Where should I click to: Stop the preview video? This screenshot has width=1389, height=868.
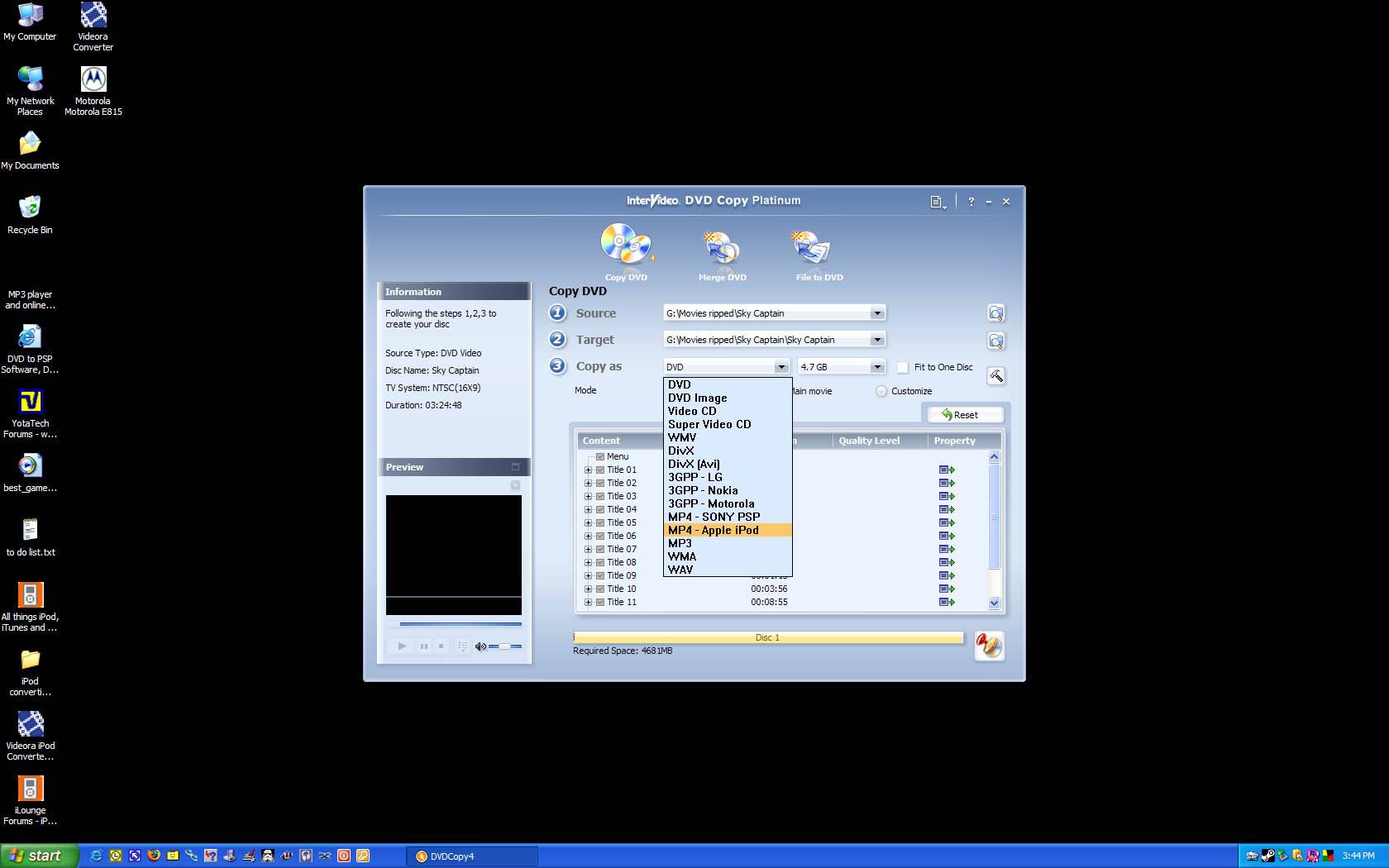point(442,646)
